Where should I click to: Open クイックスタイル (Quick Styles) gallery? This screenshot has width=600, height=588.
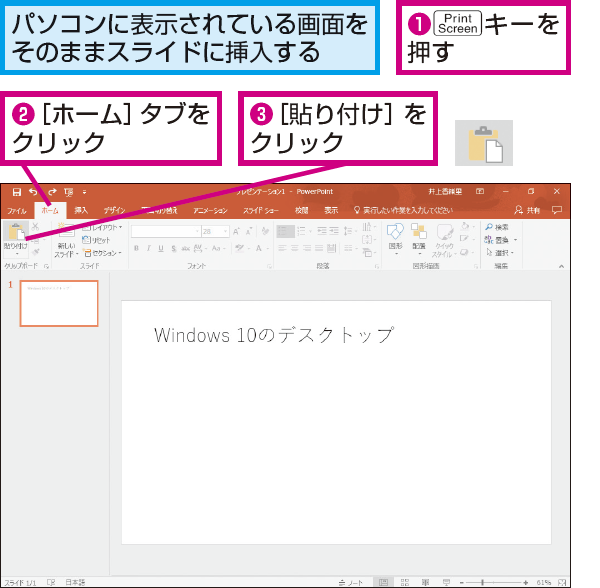tap(444, 241)
